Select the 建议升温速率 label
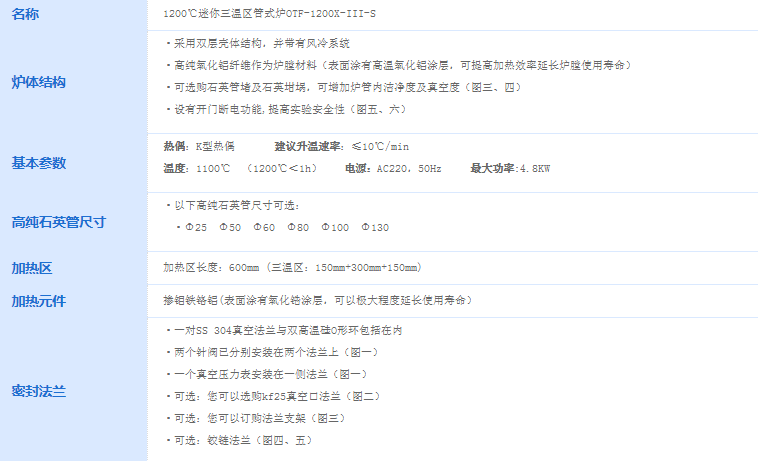 coord(308,146)
